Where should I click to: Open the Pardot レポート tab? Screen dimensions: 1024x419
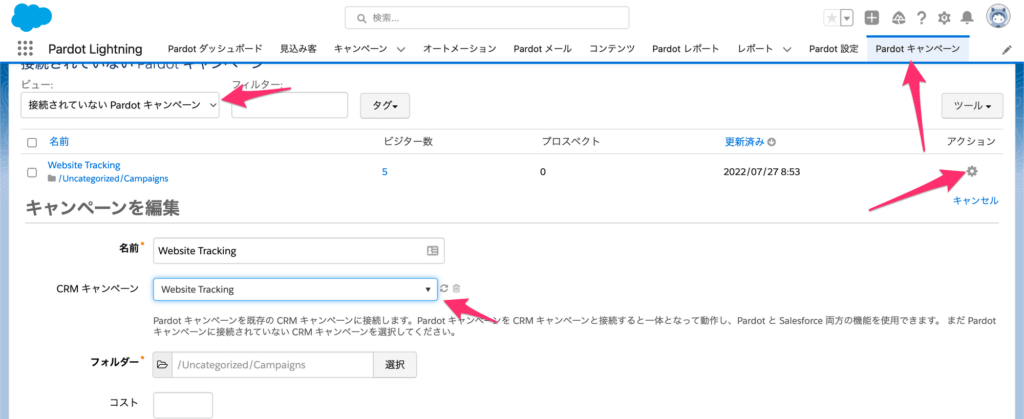click(686, 49)
